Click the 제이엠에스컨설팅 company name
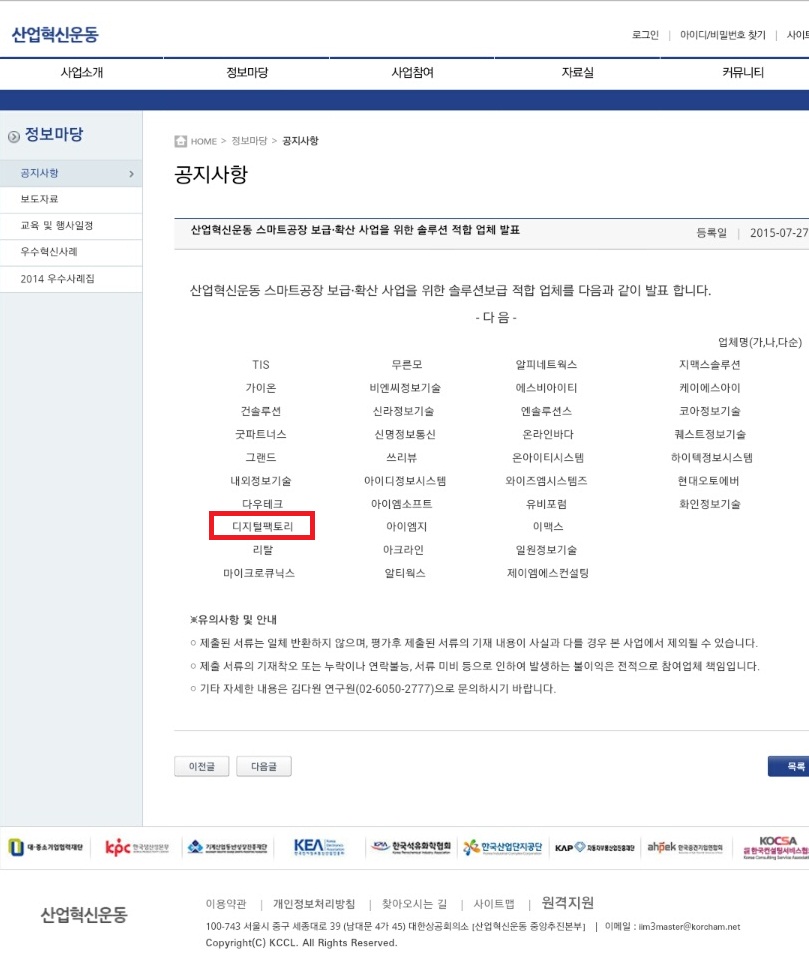809x957 pixels. (x=548, y=573)
